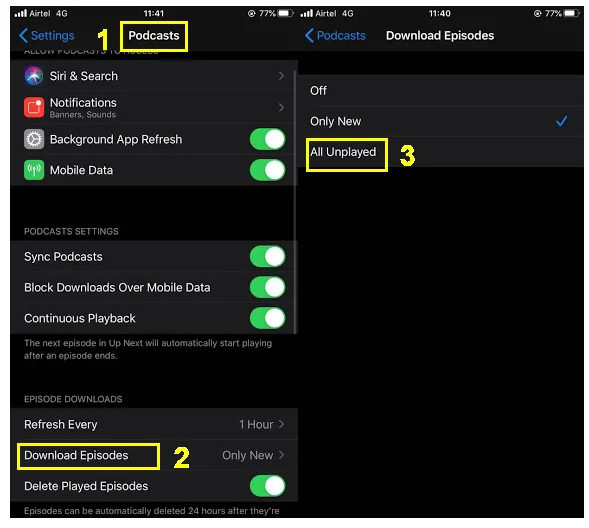
Task: Tap the left screen battery indicator
Action: [x=285, y=14]
